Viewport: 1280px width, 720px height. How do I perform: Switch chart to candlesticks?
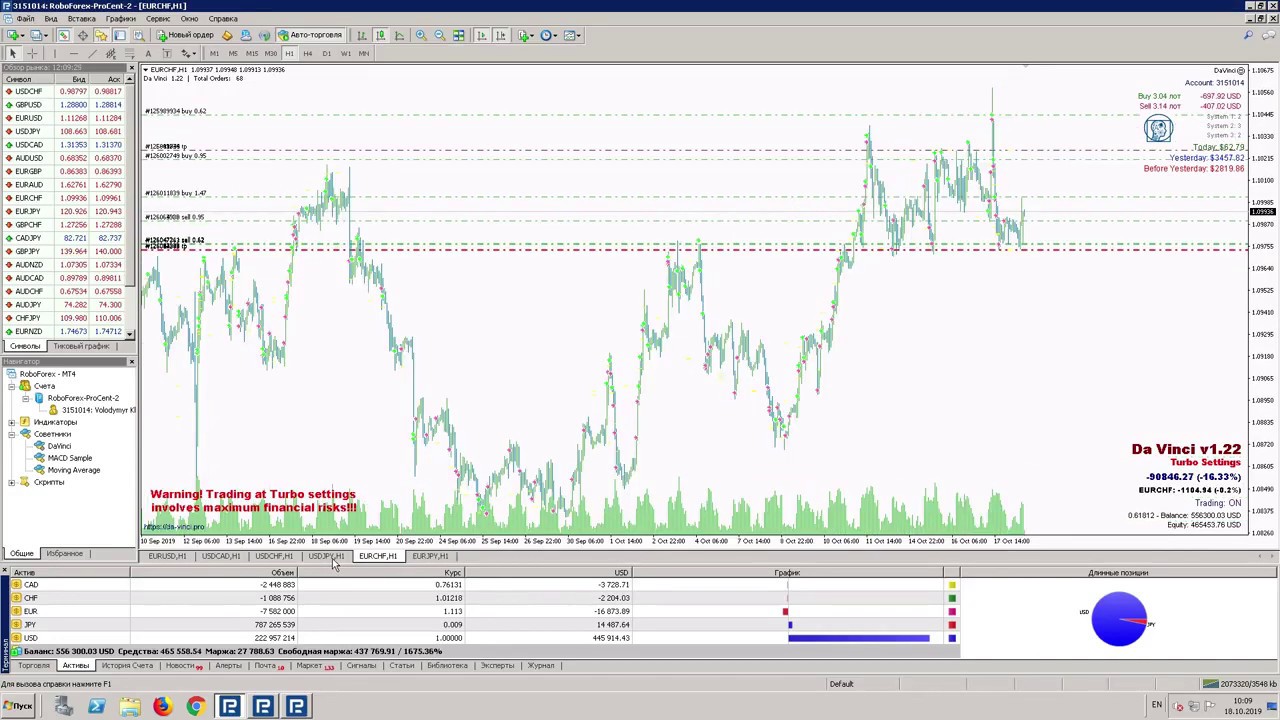click(380, 35)
